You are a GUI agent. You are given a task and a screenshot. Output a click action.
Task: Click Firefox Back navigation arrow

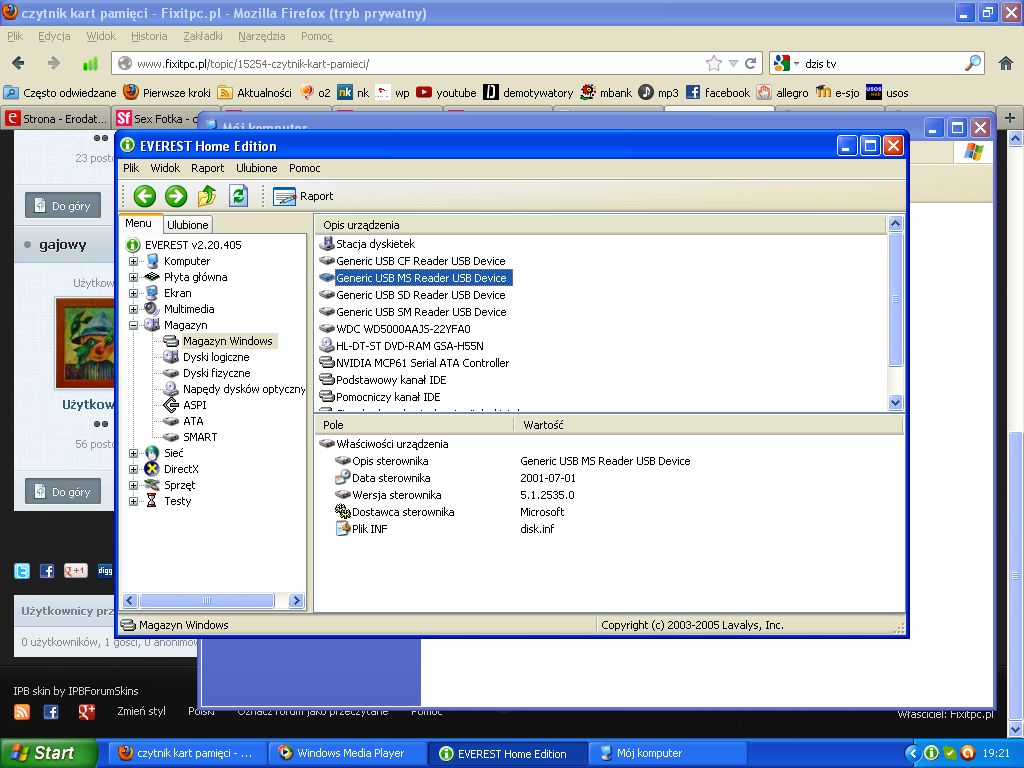click(19, 63)
